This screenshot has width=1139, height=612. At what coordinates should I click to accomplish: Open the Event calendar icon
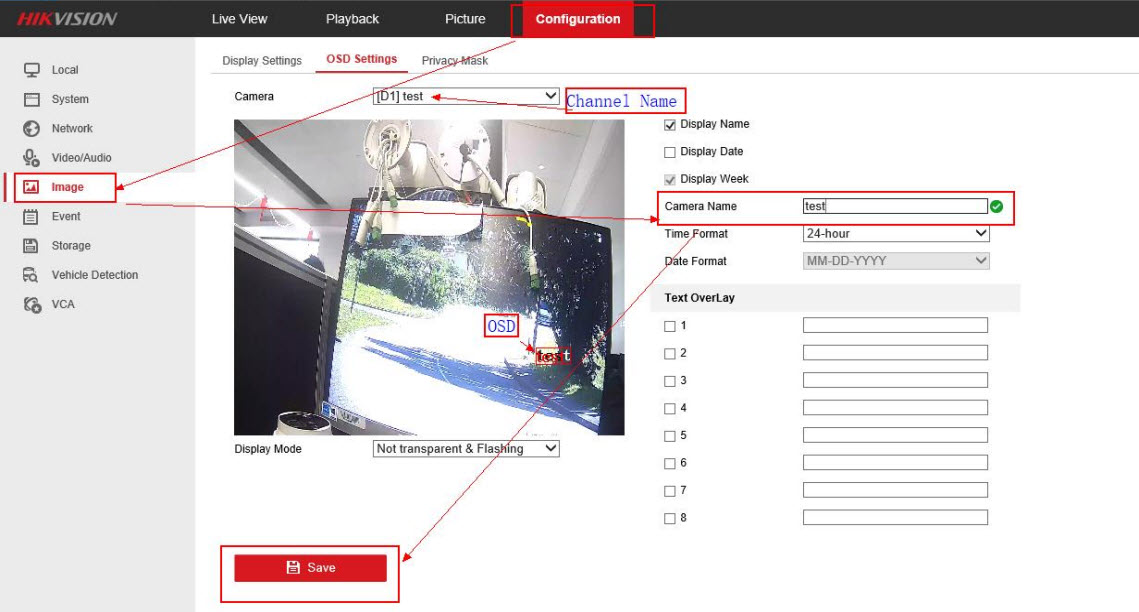[31, 216]
